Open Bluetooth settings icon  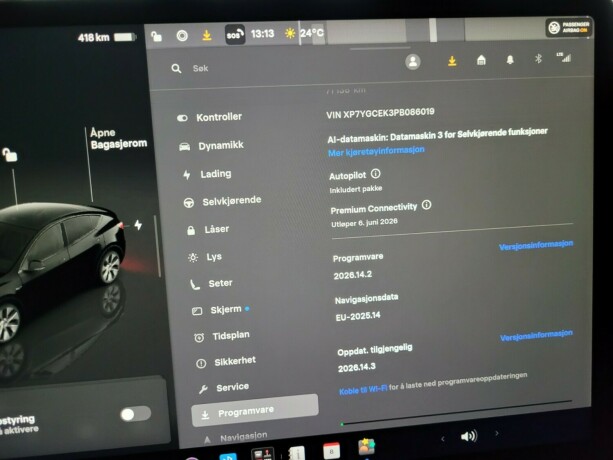(538, 59)
